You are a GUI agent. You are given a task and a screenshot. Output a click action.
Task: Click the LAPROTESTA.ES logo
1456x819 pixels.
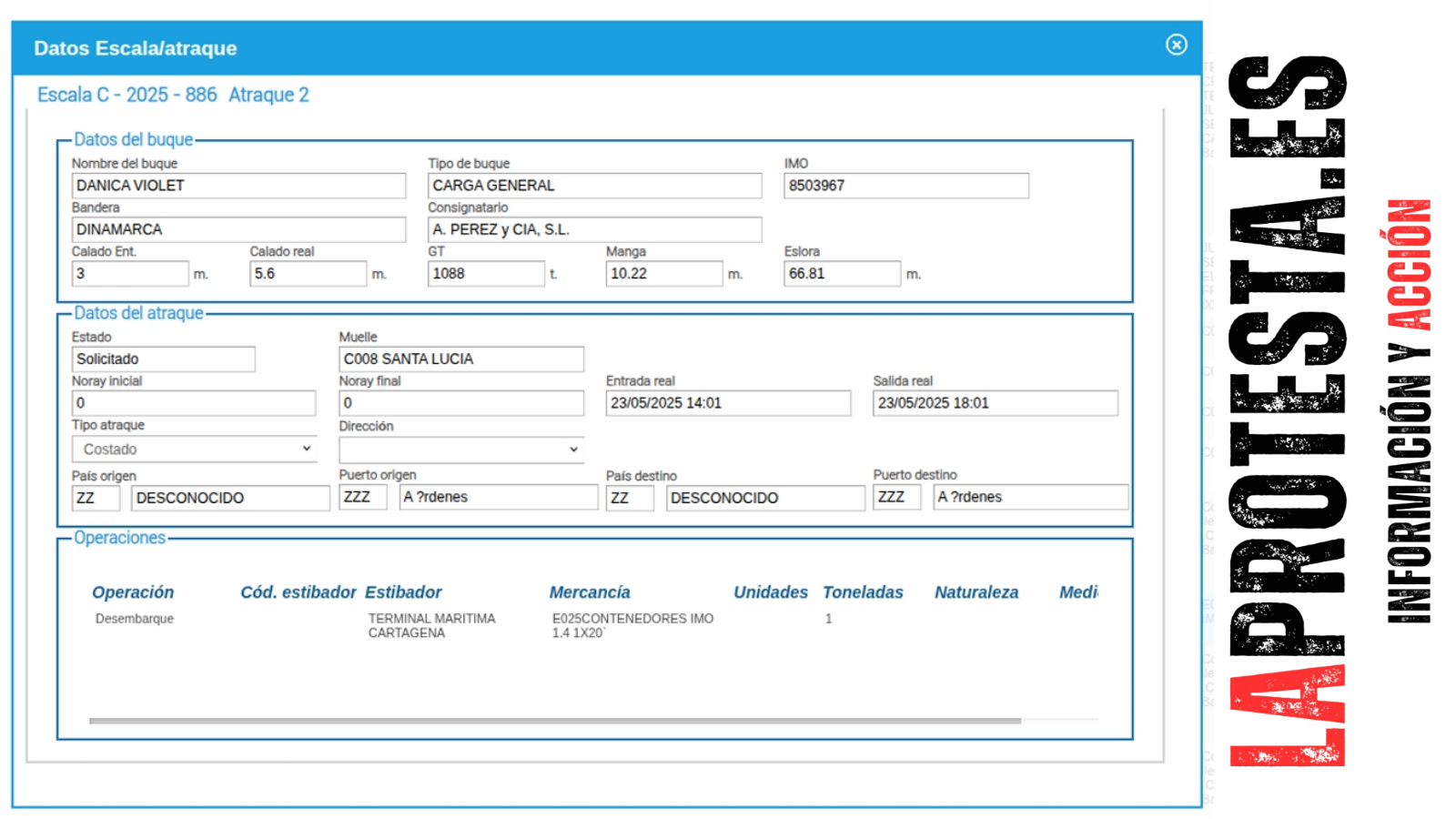(1288, 410)
